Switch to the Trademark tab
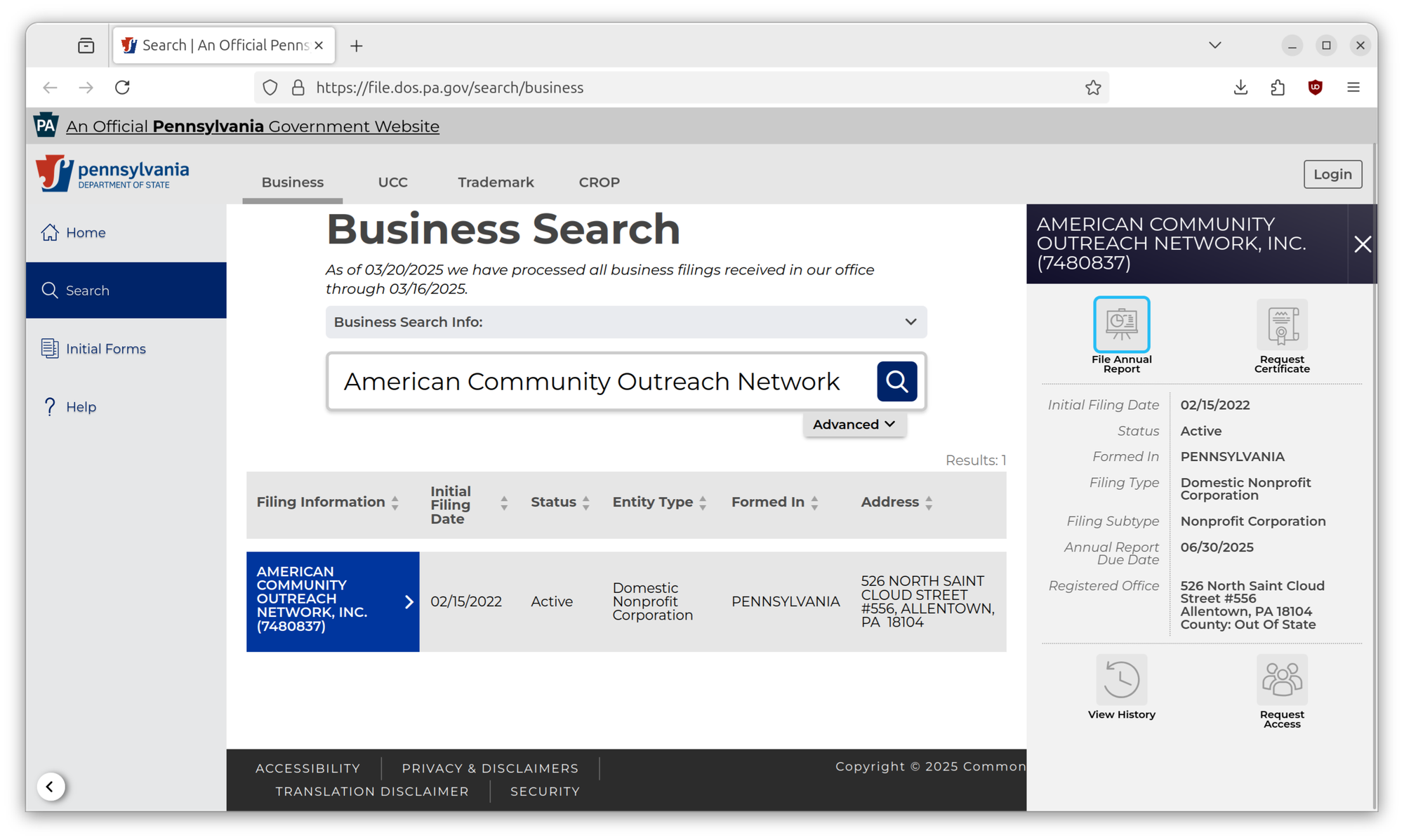Viewport: 1404px width, 840px height. [496, 182]
